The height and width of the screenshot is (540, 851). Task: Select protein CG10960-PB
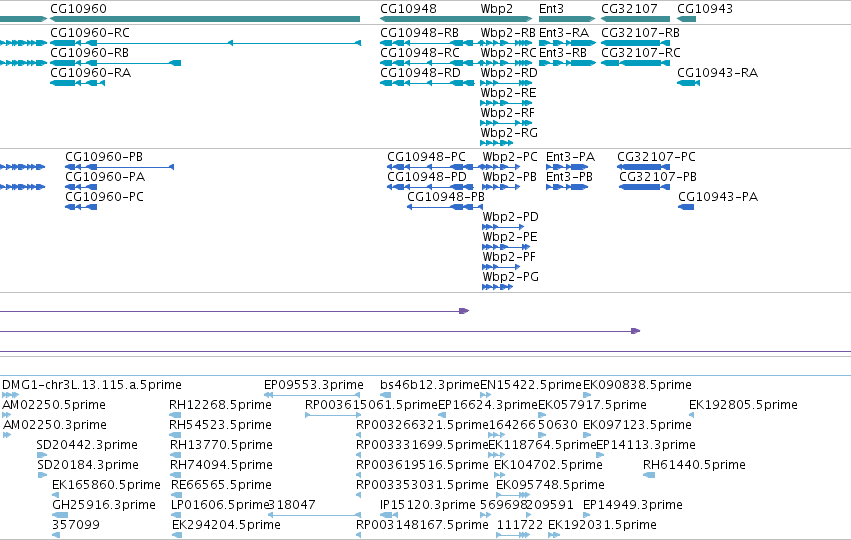click(x=119, y=167)
